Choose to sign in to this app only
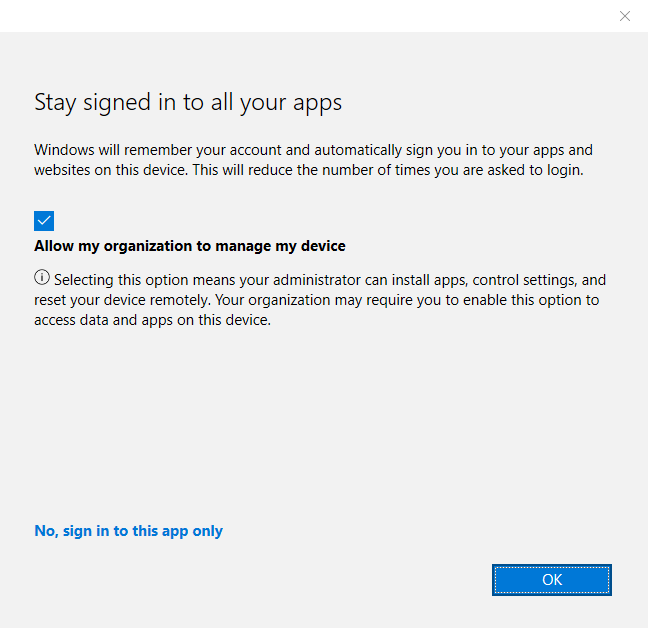 [128, 531]
